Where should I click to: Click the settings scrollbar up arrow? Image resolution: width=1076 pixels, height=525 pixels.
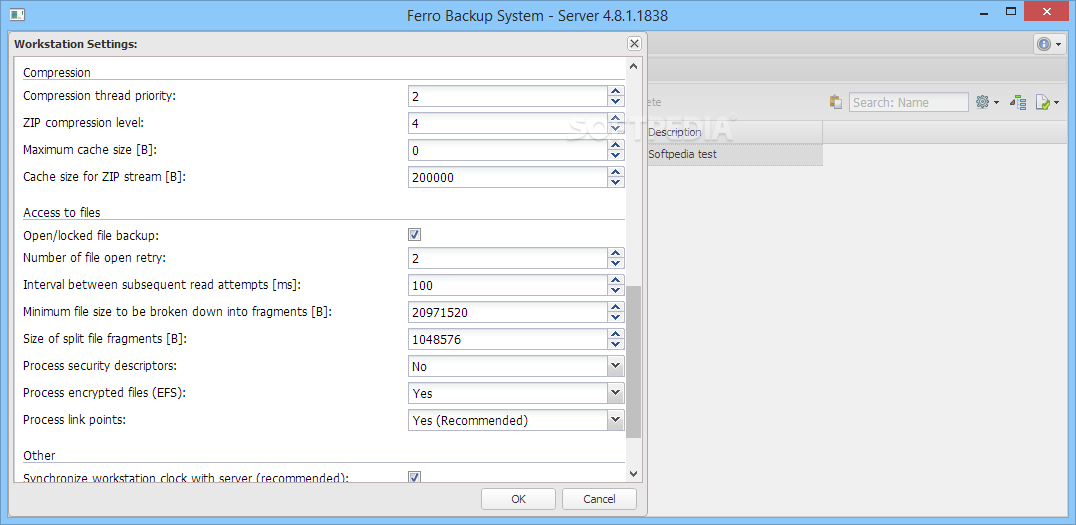coord(633,66)
